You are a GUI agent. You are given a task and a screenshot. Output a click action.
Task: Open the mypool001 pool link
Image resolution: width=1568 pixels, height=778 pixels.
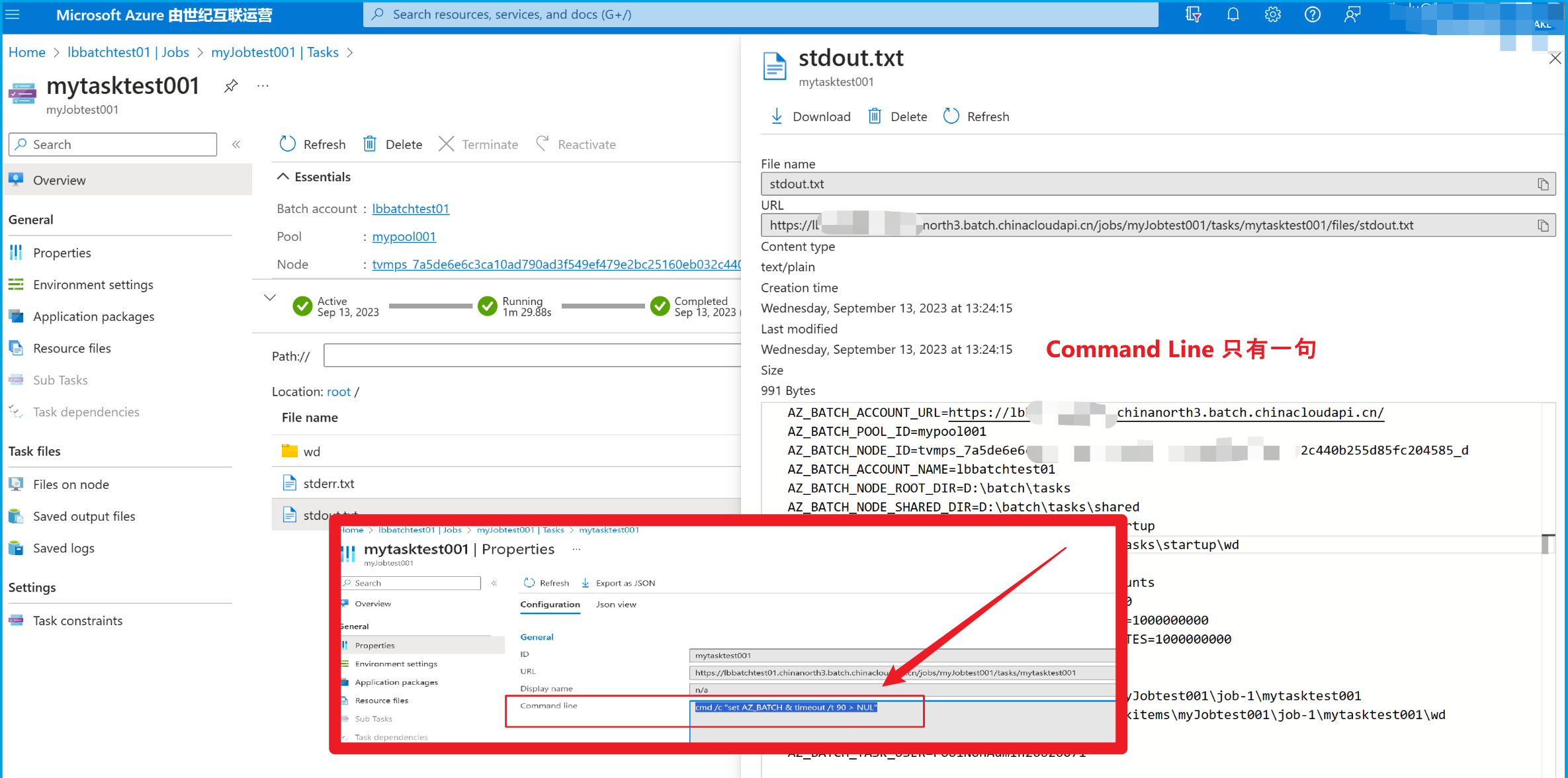coord(404,237)
